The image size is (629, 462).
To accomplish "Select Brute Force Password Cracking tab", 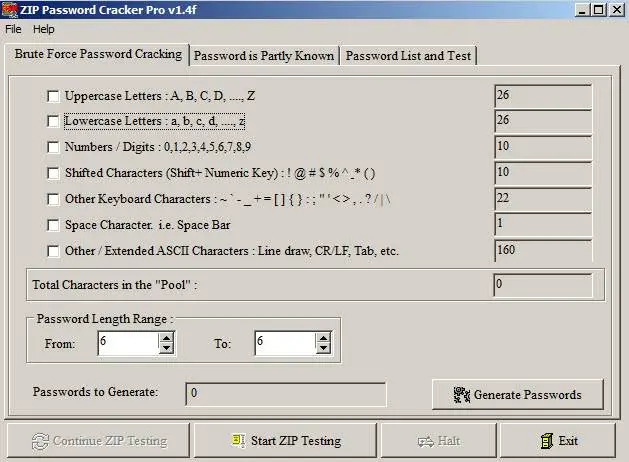I will pyautogui.click(x=98, y=54).
